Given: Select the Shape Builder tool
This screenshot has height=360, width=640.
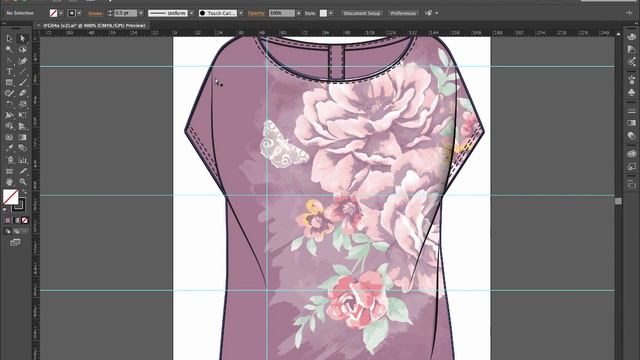Looking at the screenshot, I should pos(9,127).
